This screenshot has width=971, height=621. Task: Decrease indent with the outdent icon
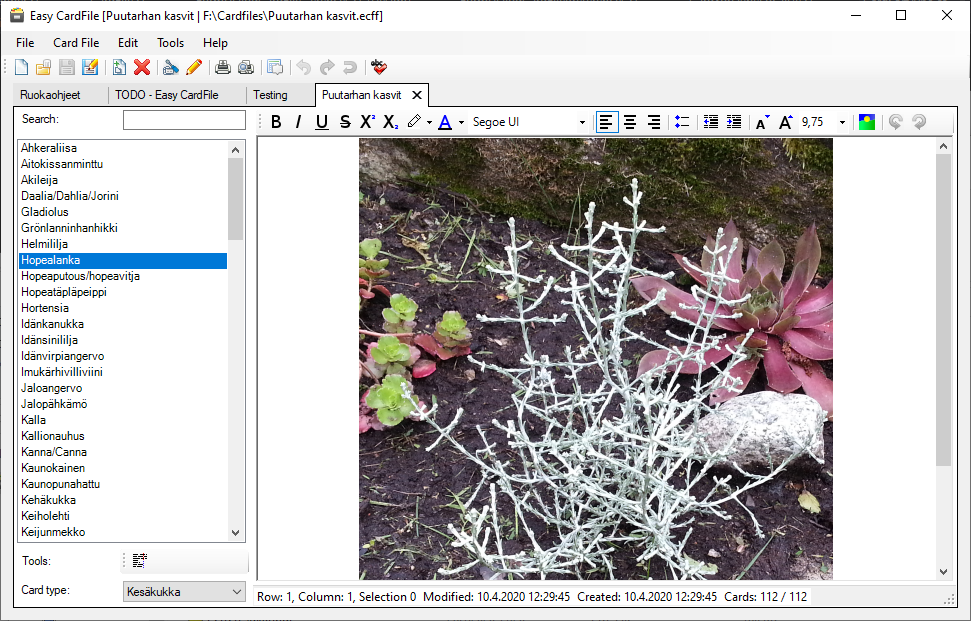click(711, 122)
